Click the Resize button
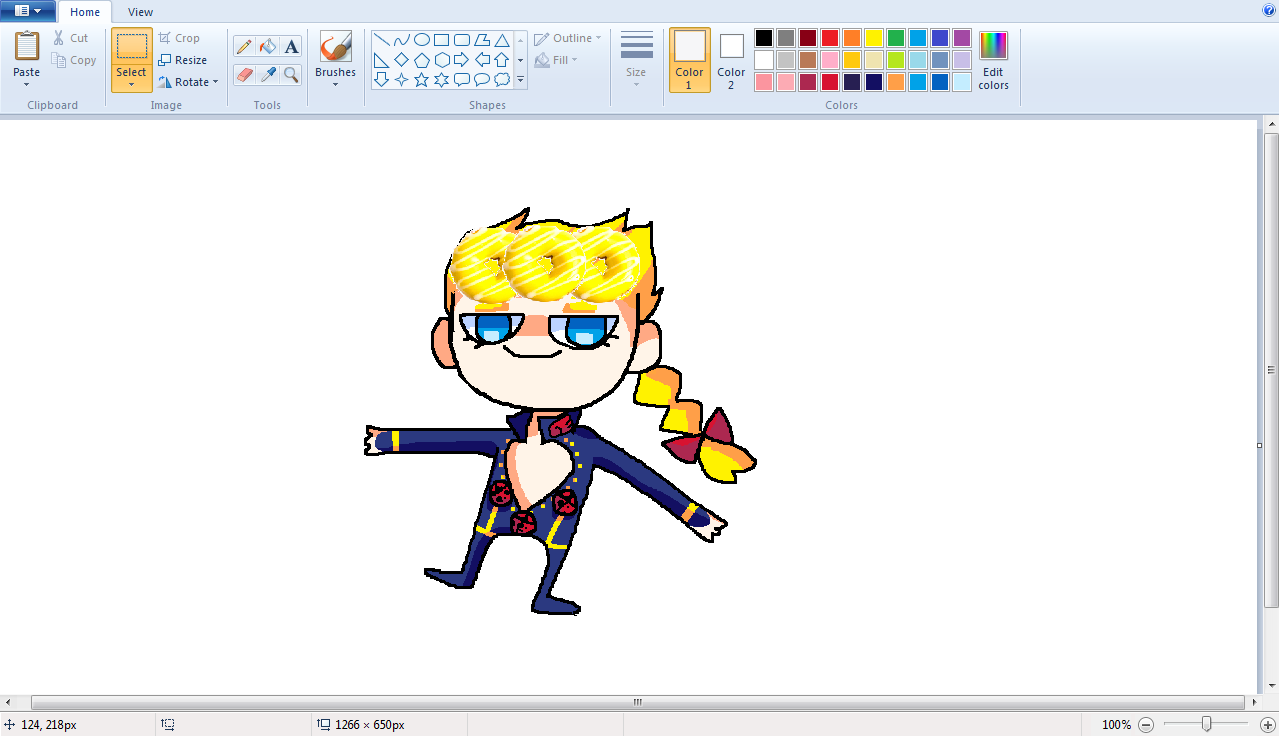 [183, 60]
